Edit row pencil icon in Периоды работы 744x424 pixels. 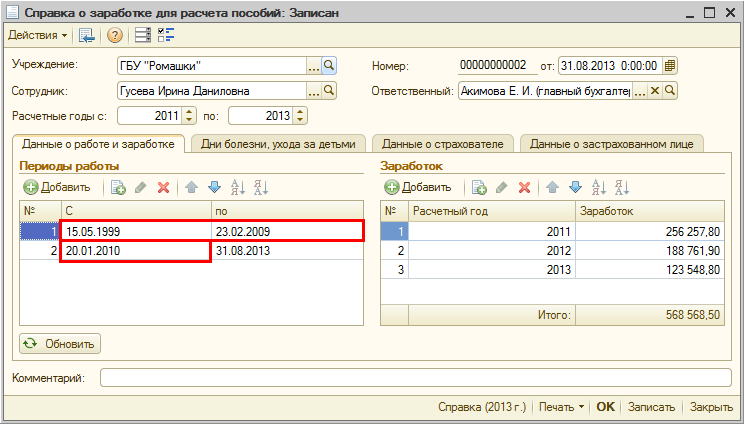140,188
